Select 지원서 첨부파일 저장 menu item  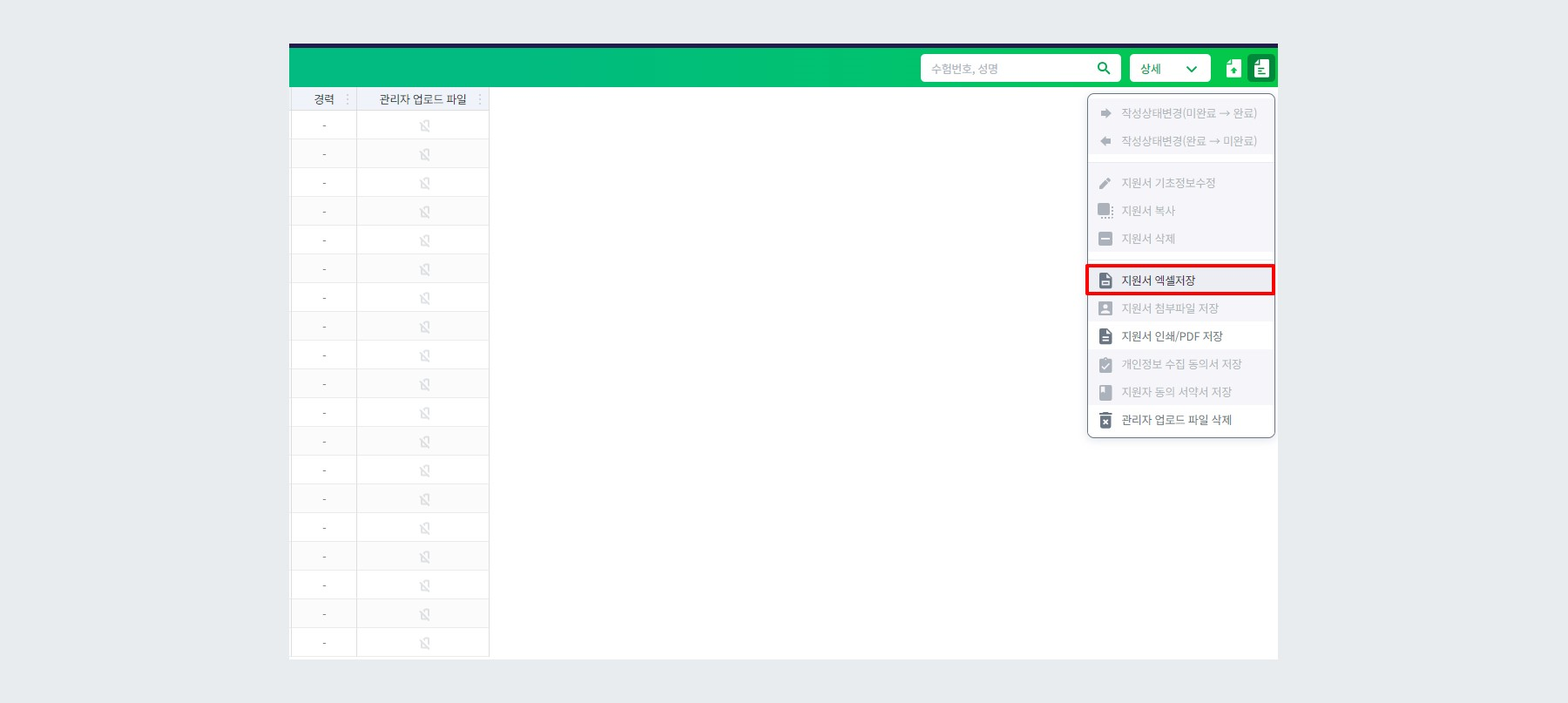1180,308
